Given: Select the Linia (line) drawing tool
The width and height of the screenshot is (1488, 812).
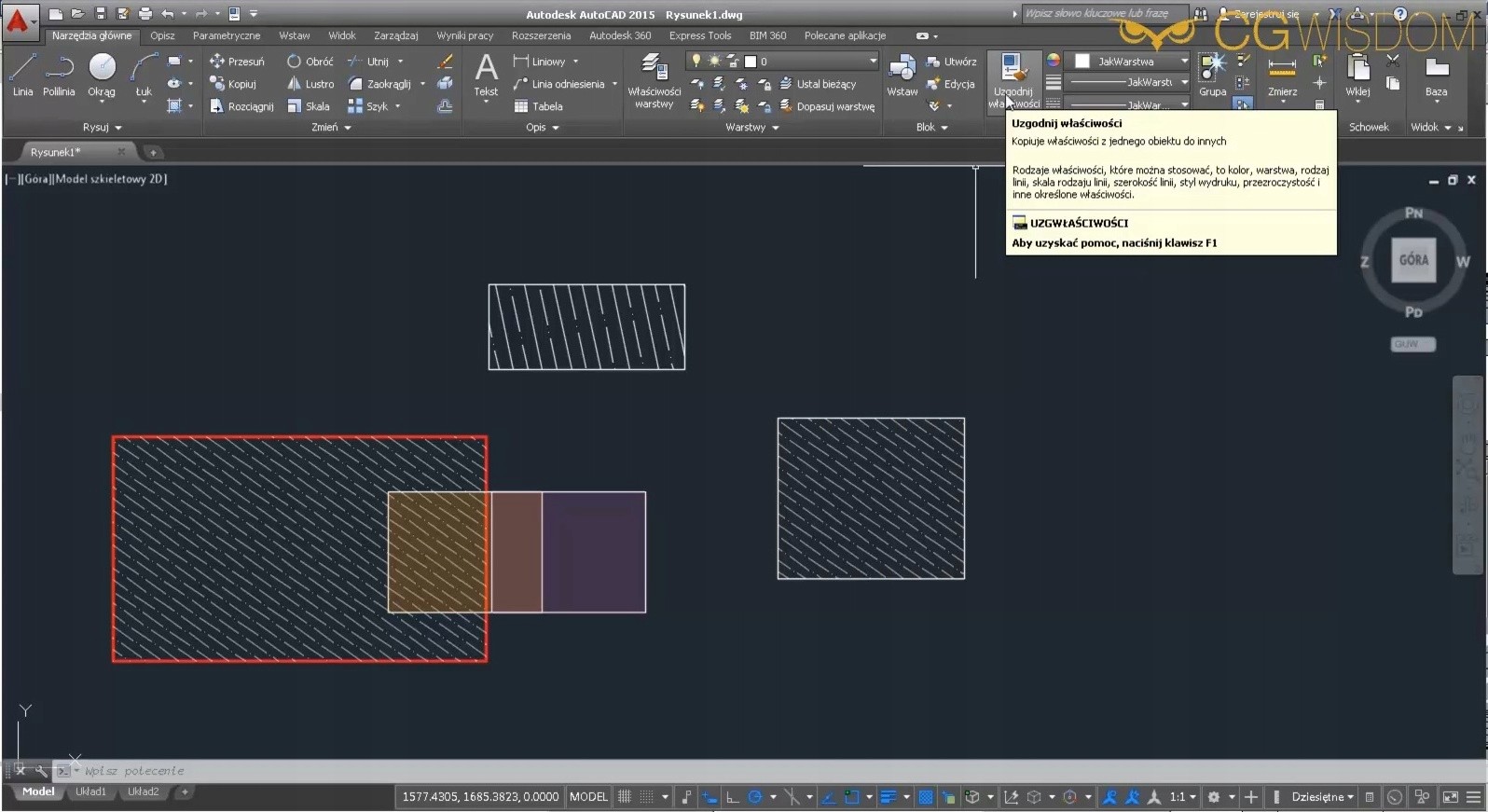Looking at the screenshot, I should point(22,75).
